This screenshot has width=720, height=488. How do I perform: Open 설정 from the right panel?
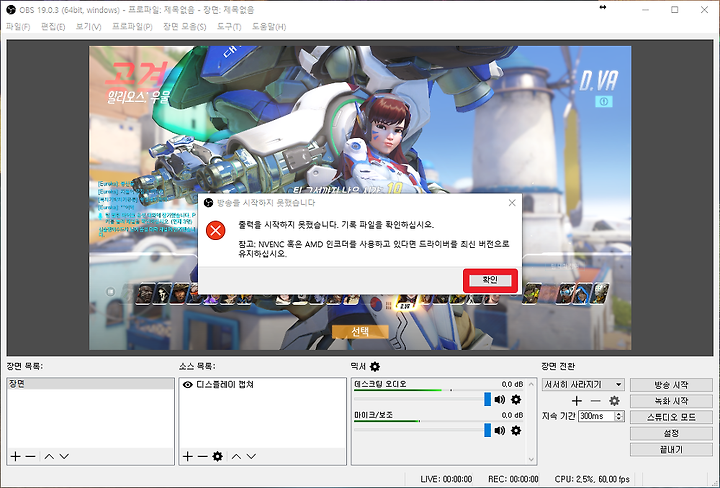click(x=671, y=433)
